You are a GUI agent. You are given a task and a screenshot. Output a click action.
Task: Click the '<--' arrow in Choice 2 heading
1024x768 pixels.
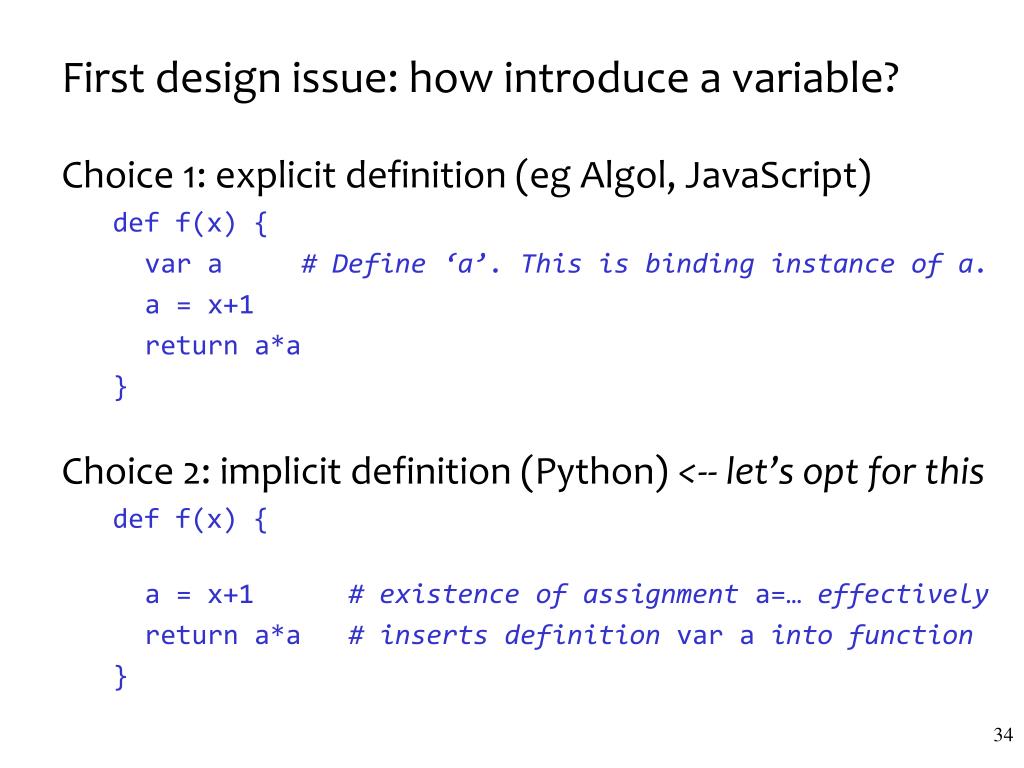pyautogui.click(x=699, y=473)
